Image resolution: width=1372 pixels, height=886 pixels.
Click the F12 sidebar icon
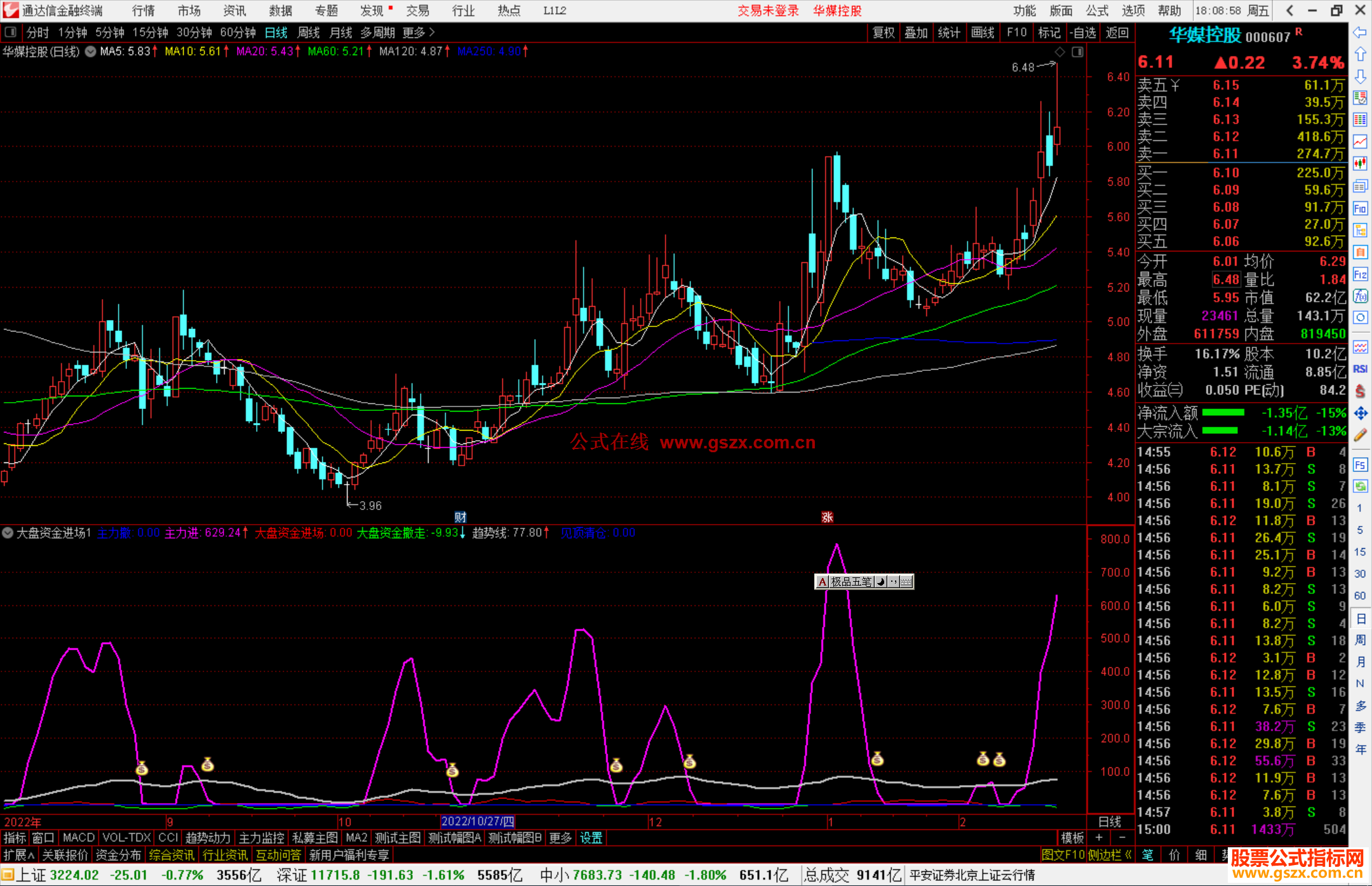pos(1360,274)
